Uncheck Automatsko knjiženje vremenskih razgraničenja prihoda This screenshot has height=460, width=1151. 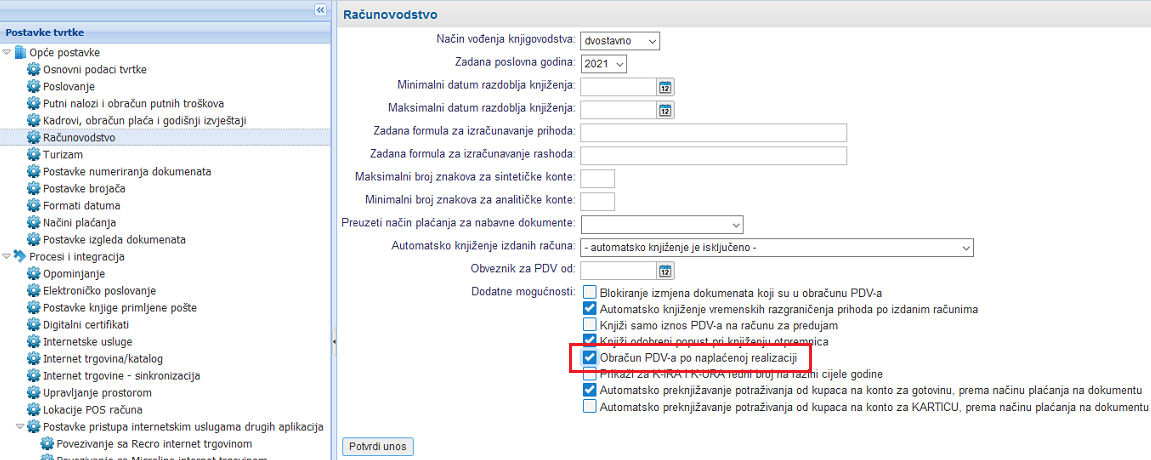589,309
